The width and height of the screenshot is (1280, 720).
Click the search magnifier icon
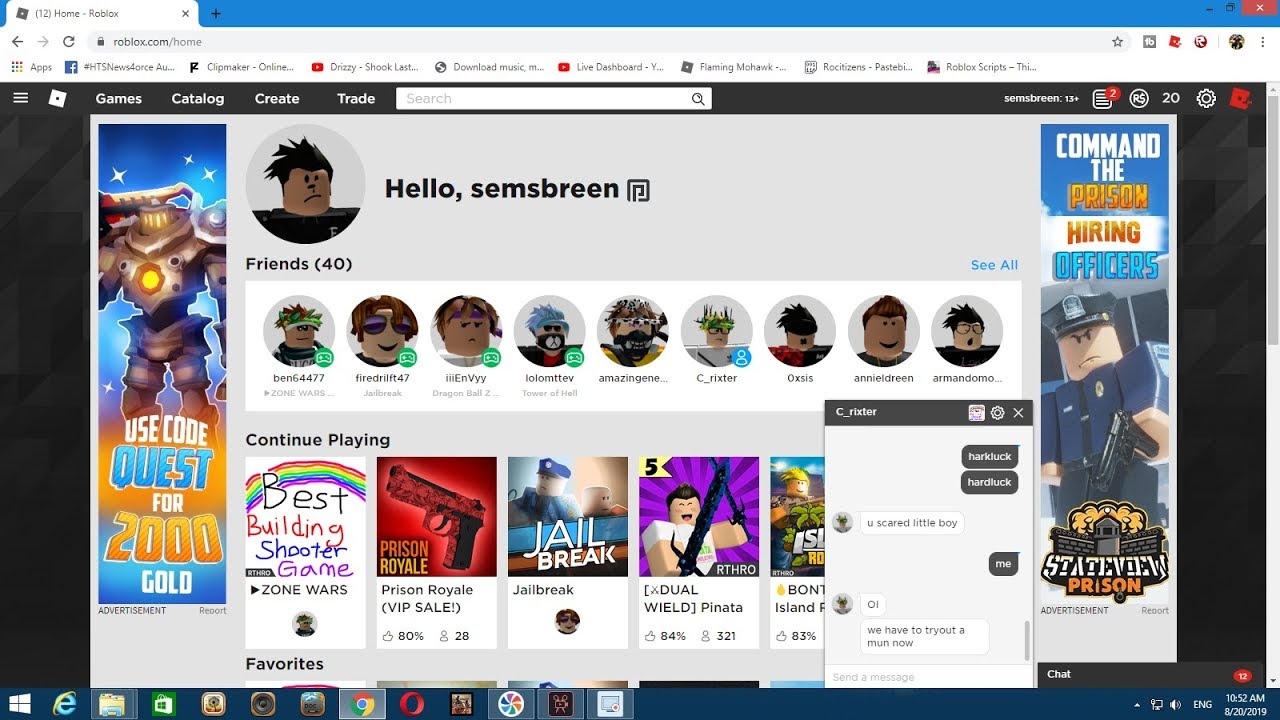point(698,98)
